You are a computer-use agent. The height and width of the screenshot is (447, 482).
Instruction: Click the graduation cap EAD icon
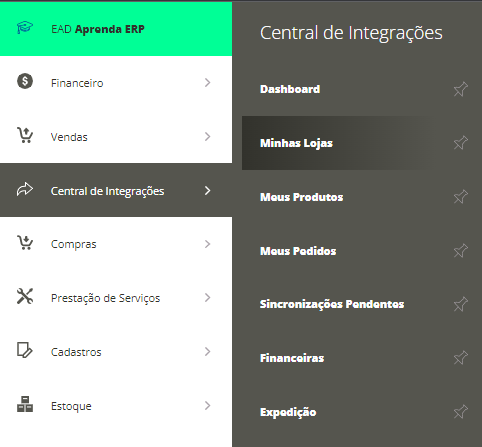click(x=25, y=28)
